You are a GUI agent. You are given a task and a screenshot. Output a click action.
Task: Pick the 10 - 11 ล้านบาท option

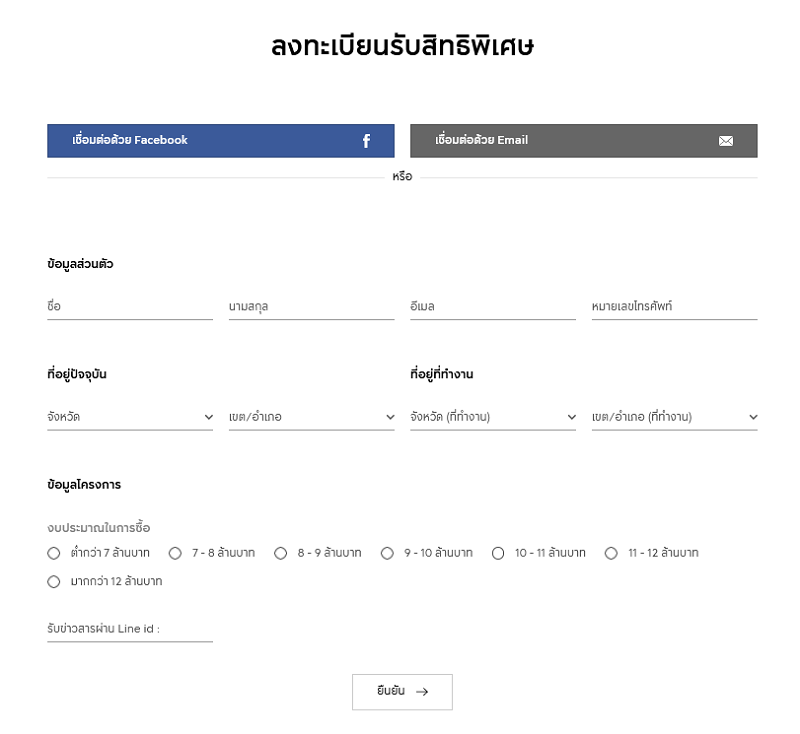coord(498,553)
